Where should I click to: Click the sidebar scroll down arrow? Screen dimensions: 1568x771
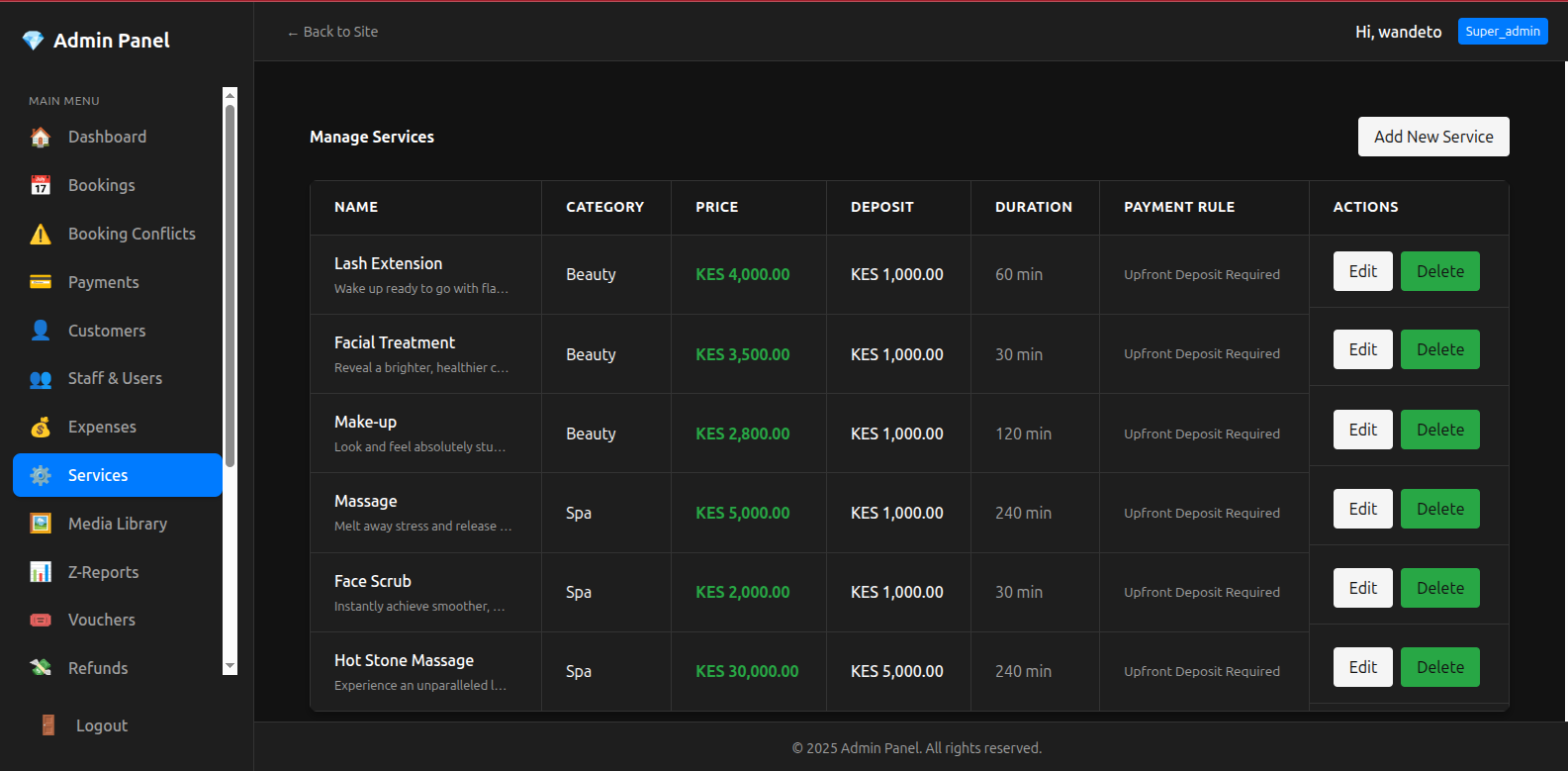pos(231,667)
